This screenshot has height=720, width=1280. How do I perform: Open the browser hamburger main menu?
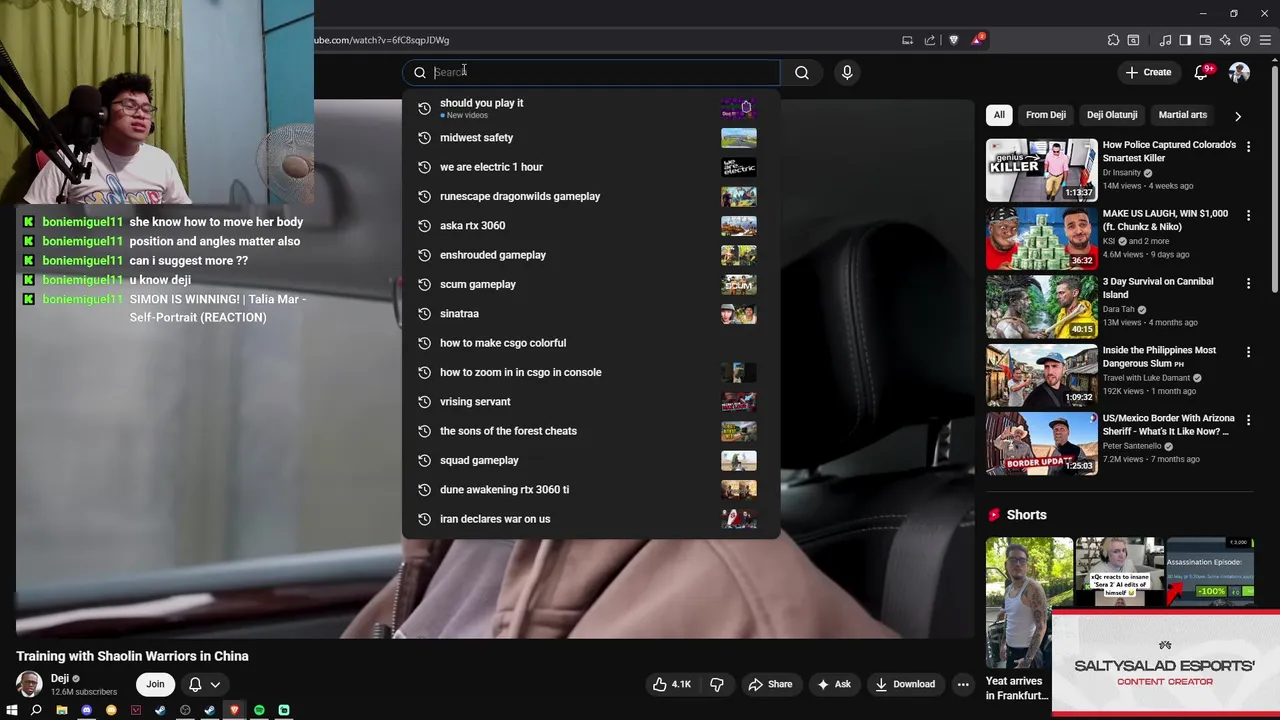[x=1265, y=40]
